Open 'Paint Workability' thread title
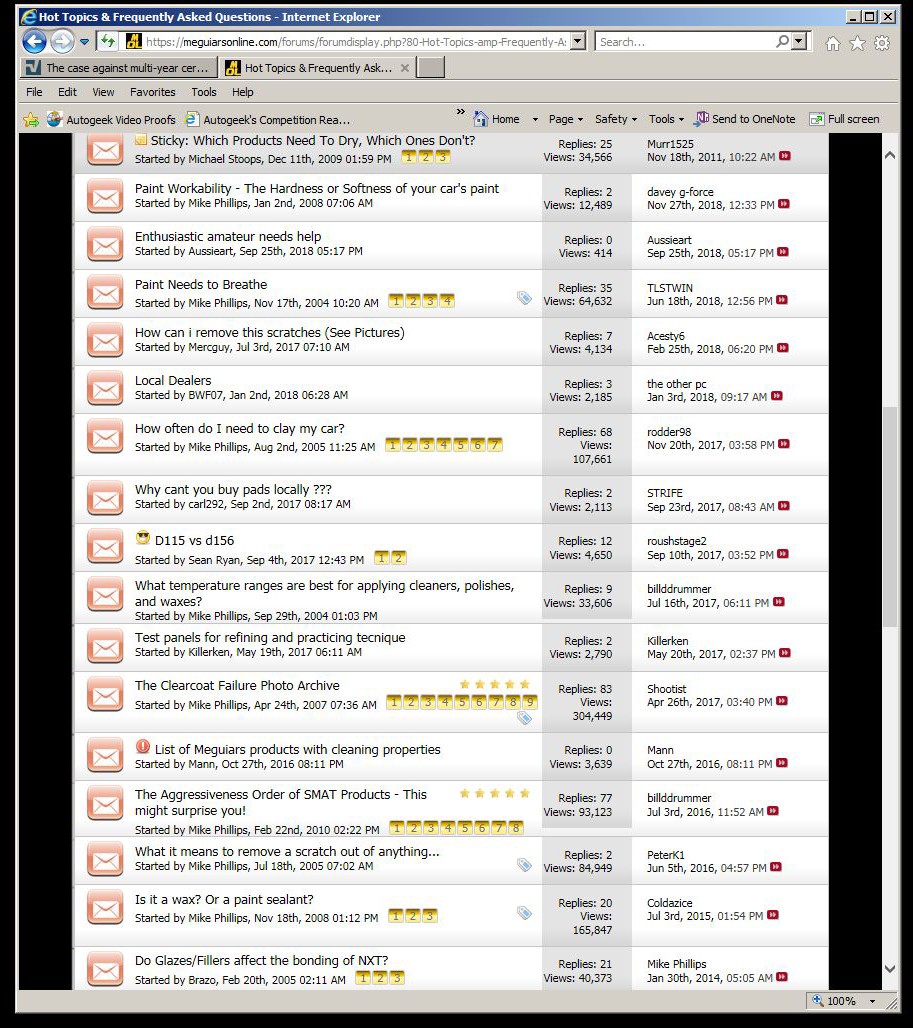 [x=317, y=189]
